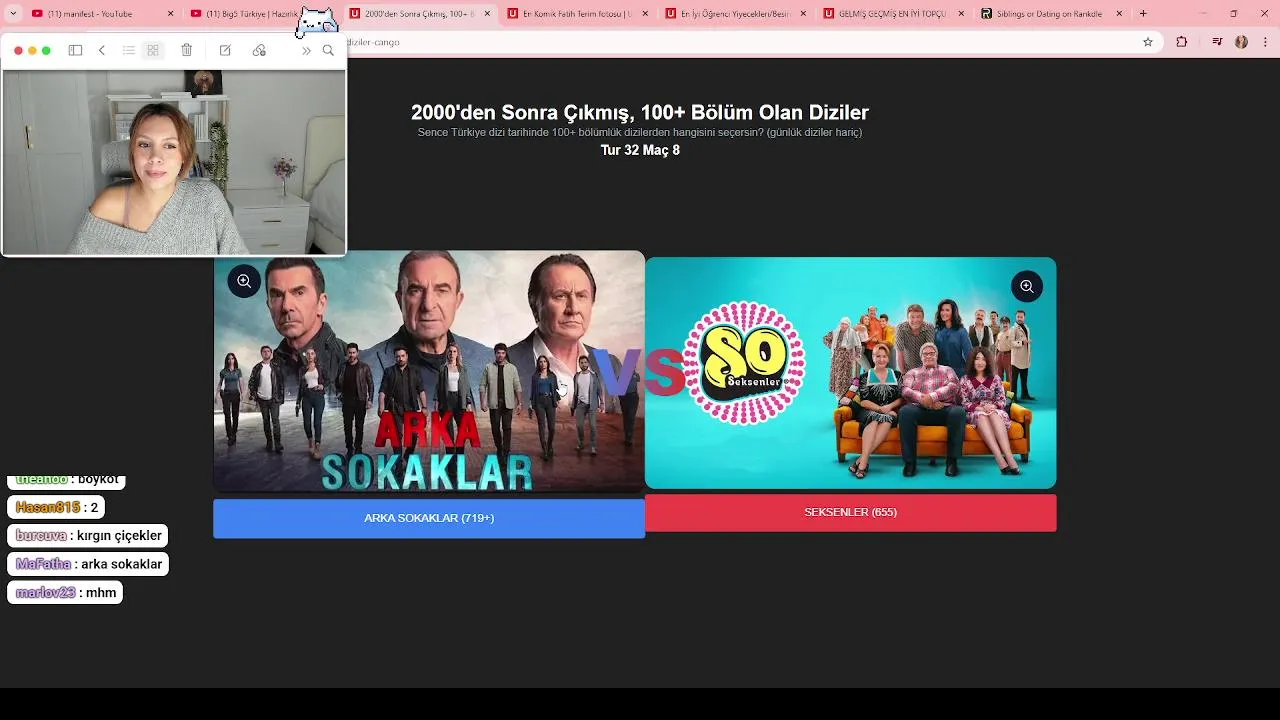Viewport: 1280px width, 720px height.
Task: Switch to En Komik Fatih Terim fotosu tab
Action: [x=578, y=14]
